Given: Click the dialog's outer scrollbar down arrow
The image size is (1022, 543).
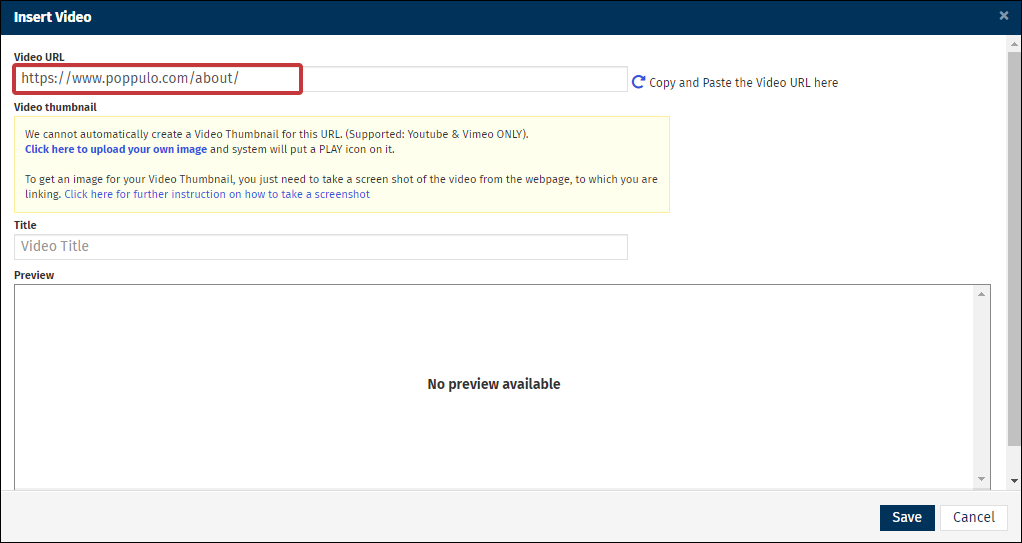Looking at the screenshot, I should [x=1014, y=482].
